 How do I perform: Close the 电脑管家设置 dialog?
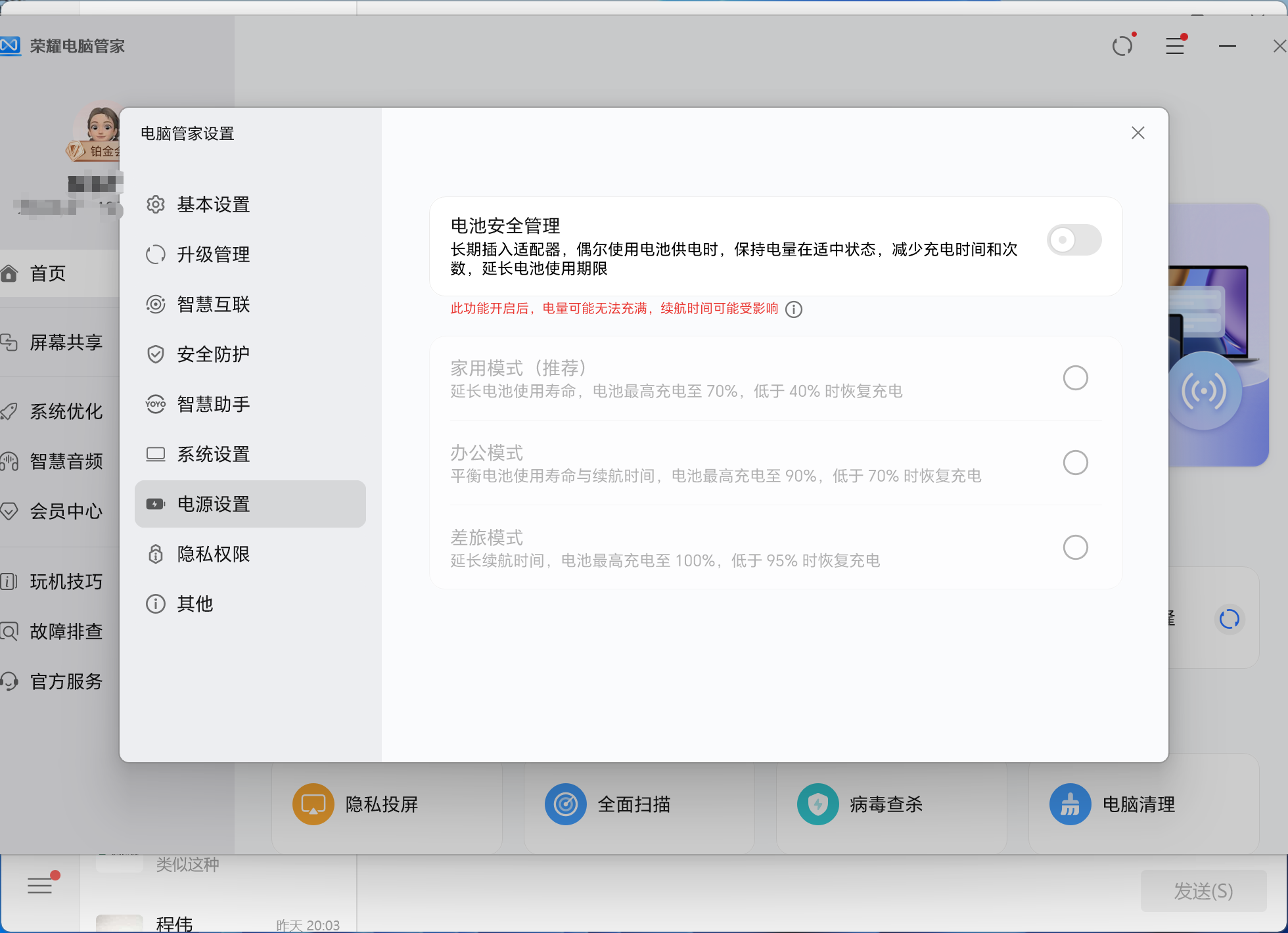pyautogui.click(x=1138, y=133)
